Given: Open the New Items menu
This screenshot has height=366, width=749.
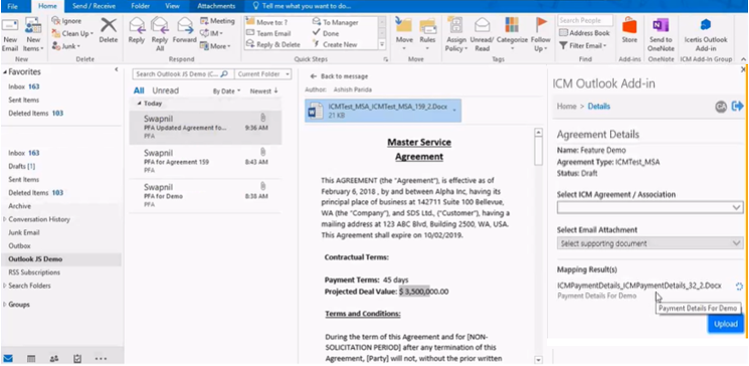Looking at the screenshot, I should point(33,35).
